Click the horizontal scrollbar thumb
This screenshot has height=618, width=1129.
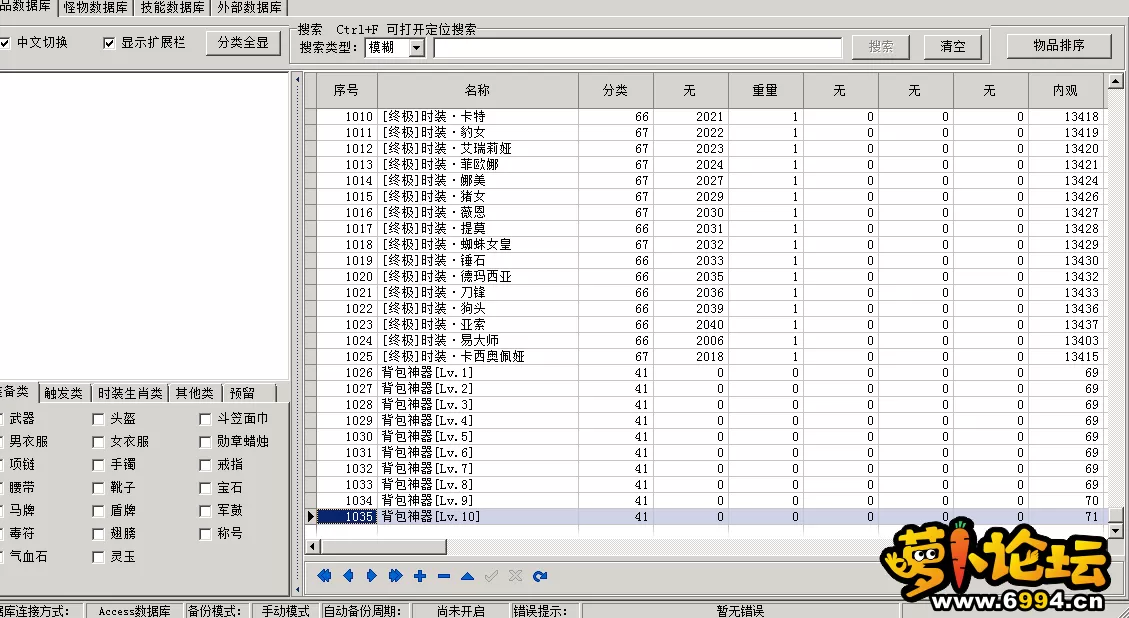pyautogui.click(x=383, y=547)
